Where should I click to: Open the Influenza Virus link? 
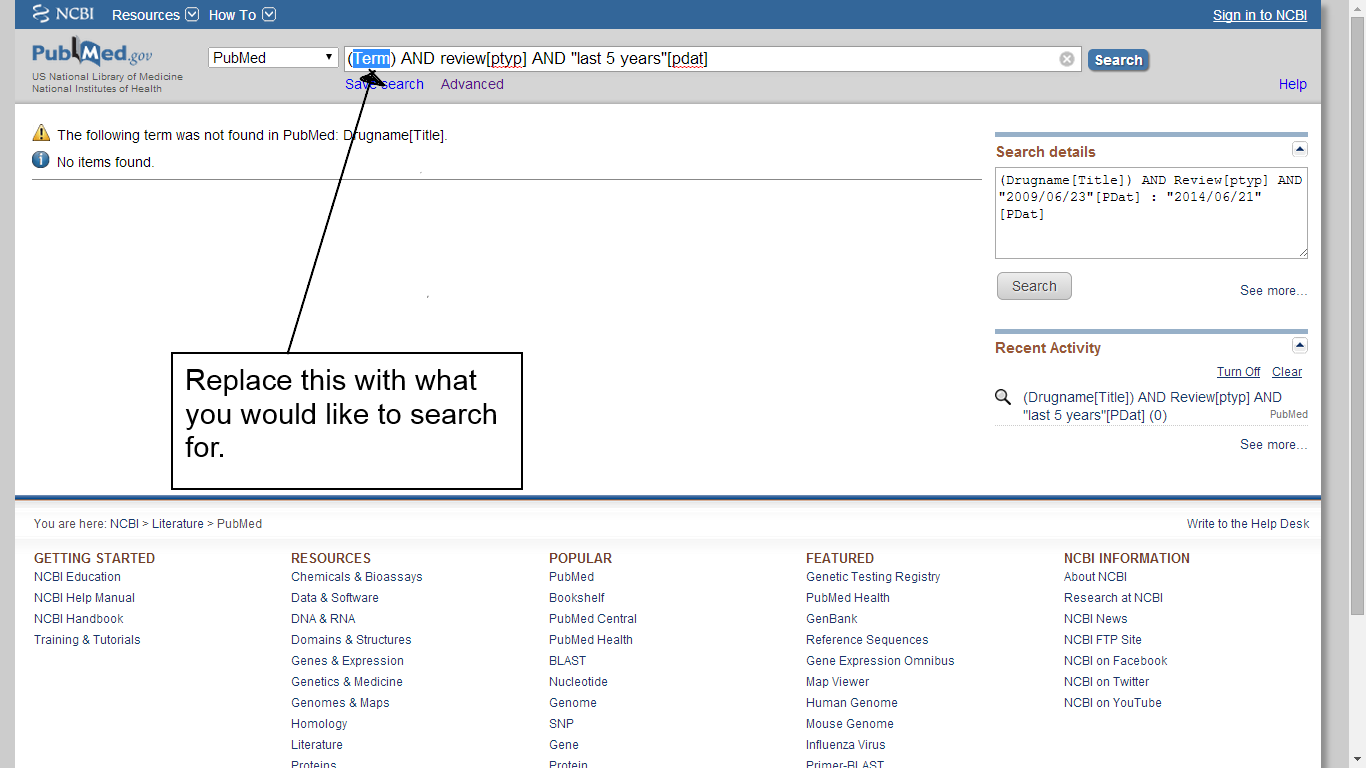pos(846,745)
